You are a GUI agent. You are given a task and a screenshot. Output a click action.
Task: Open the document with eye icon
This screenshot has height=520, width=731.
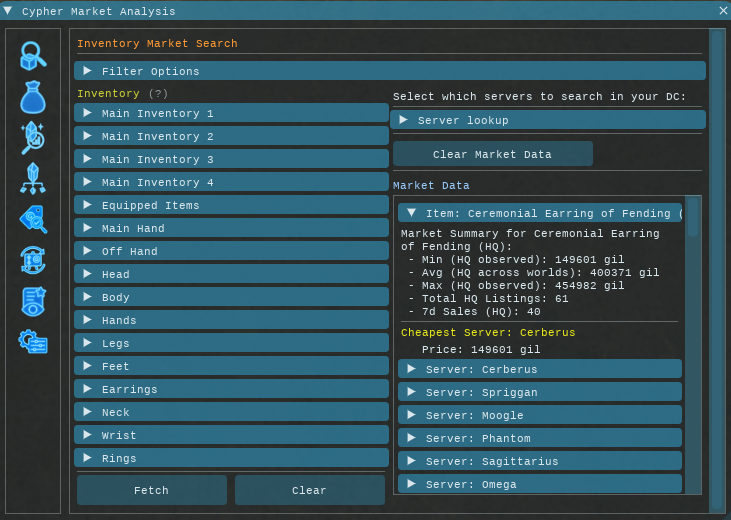tap(32, 301)
